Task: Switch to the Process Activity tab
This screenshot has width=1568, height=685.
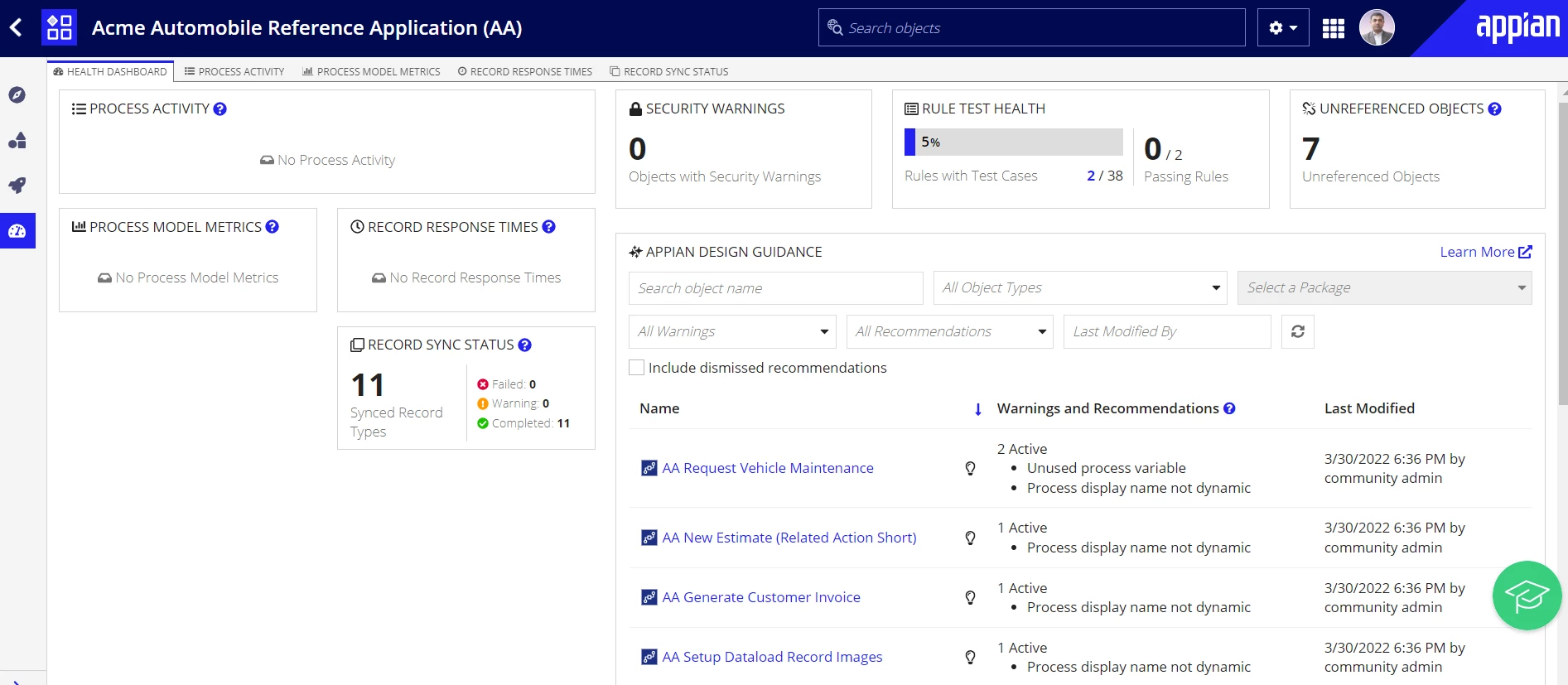Action: click(x=234, y=72)
